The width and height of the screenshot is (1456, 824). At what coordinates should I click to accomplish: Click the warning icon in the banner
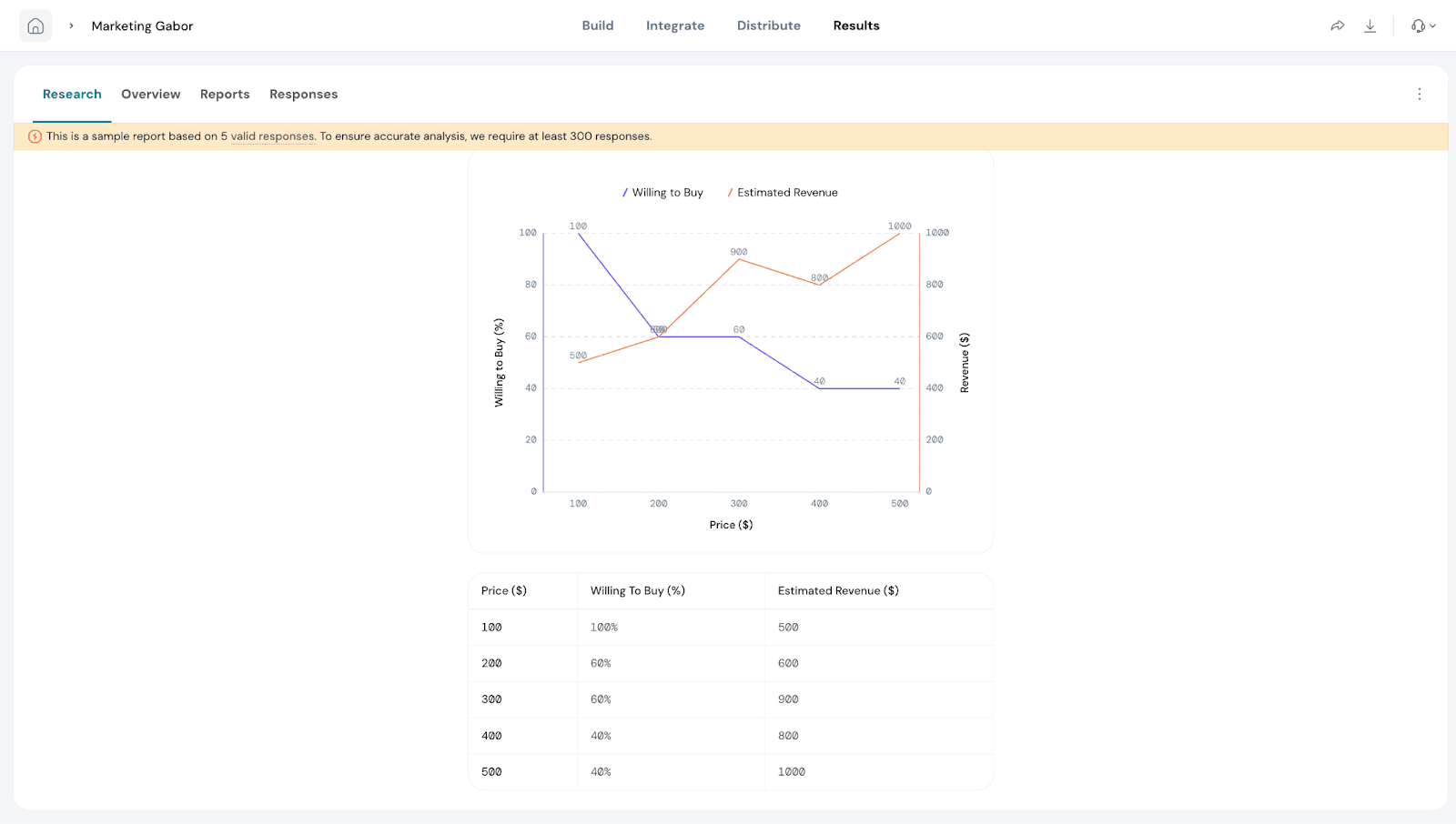(x=35, y=136)
